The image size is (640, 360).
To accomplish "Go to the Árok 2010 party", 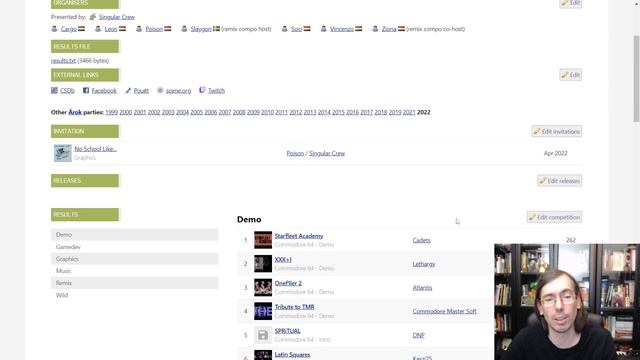I will coord(267,112).
